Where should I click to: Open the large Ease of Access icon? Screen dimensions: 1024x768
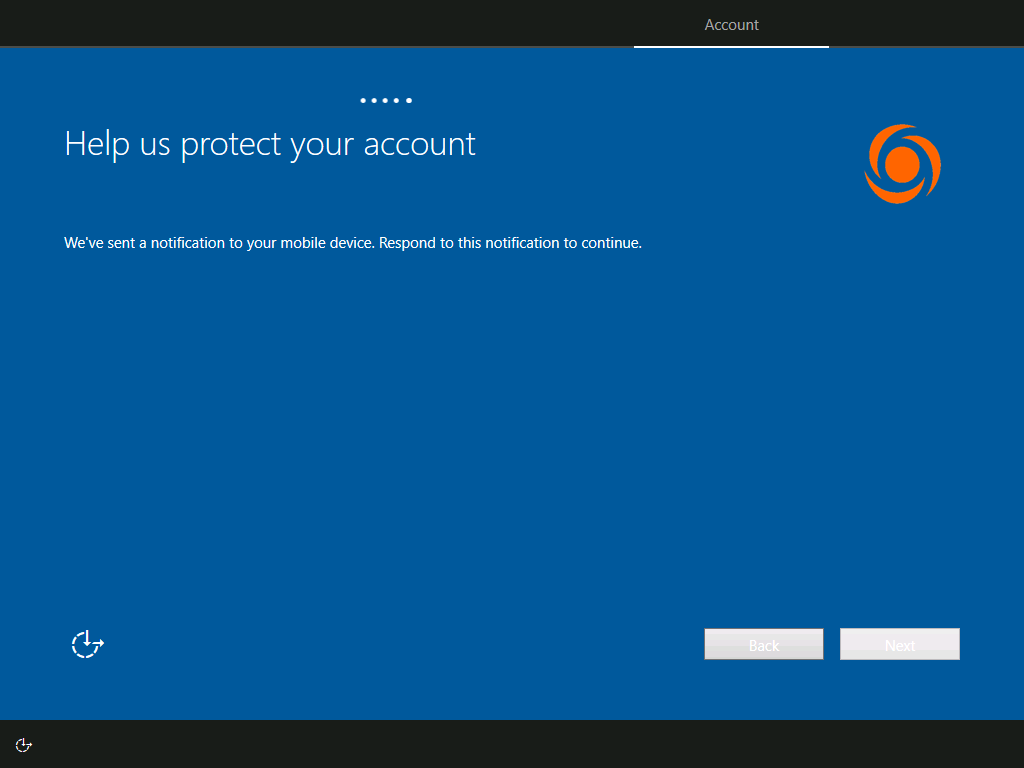point(88,644)
